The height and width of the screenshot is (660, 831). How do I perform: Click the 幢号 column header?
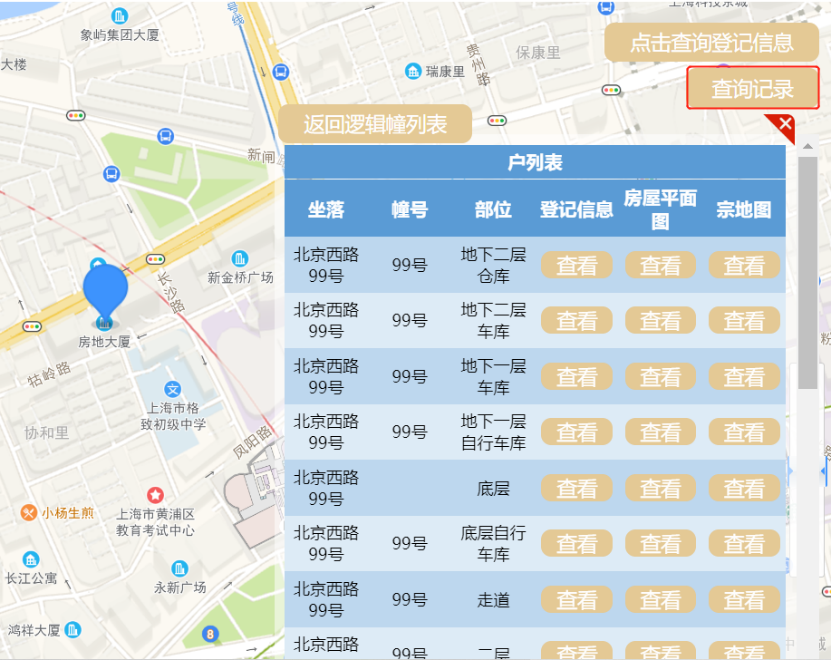410,209
